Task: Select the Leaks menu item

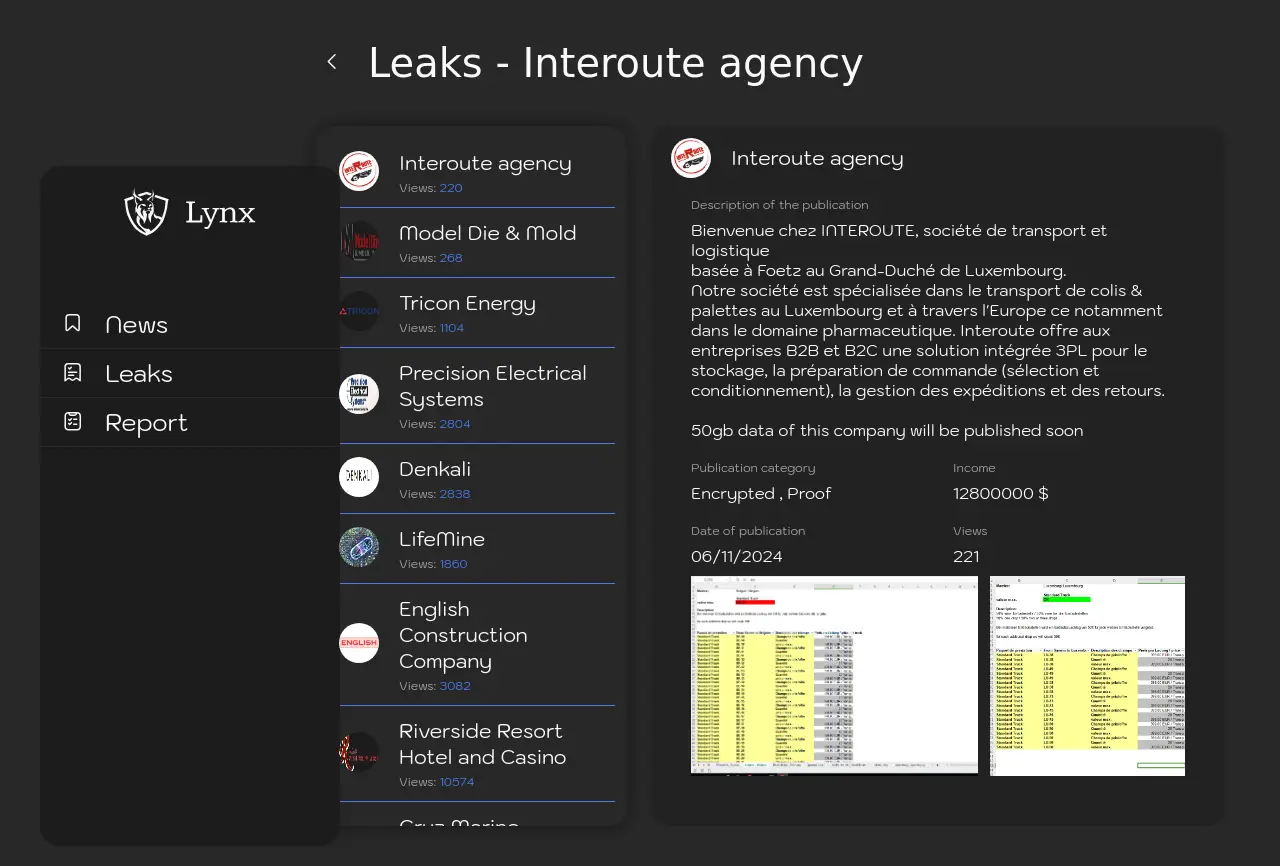Action: [x=139, y=374]
